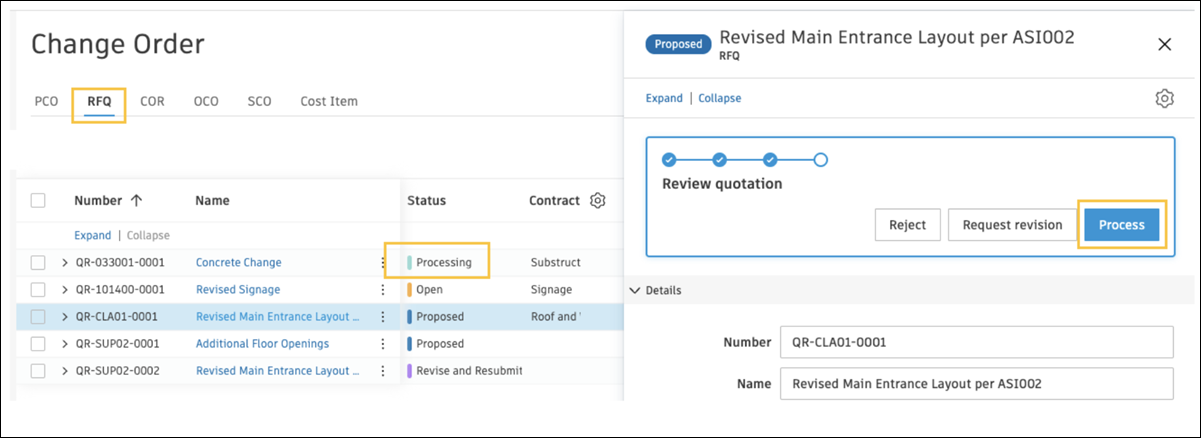Open the table column settings gear

598,200
